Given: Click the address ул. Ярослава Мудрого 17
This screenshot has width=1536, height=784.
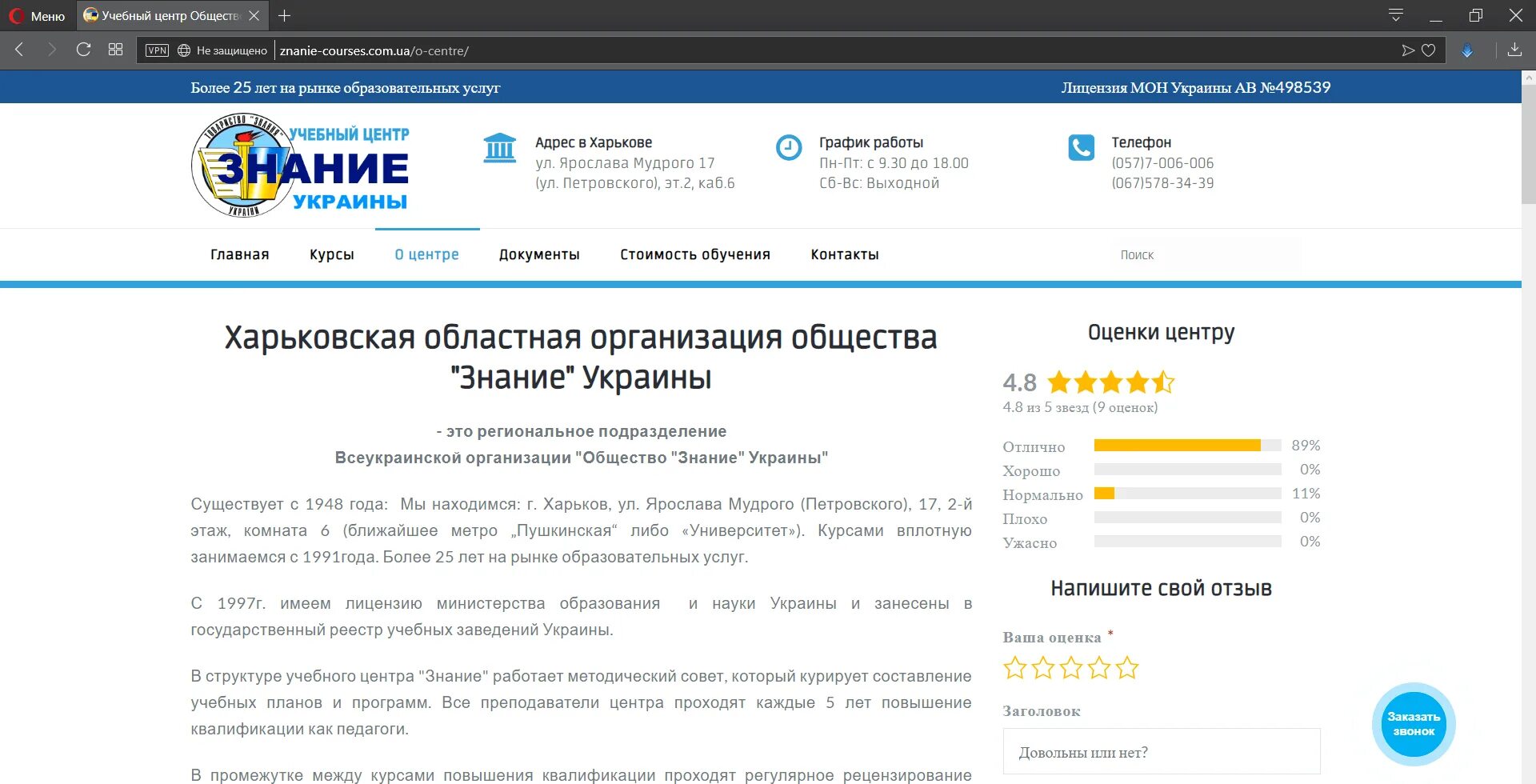Looking at the screenshot, I should click(625, 163).
